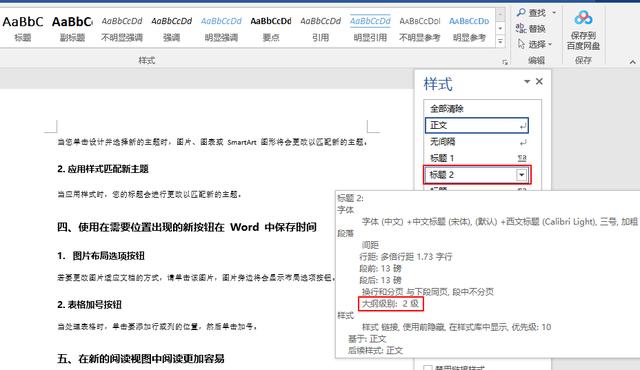Click paragraph '当应用样式时，您的标题会进行更改以匹配新的主题。'

click(149, 195)
